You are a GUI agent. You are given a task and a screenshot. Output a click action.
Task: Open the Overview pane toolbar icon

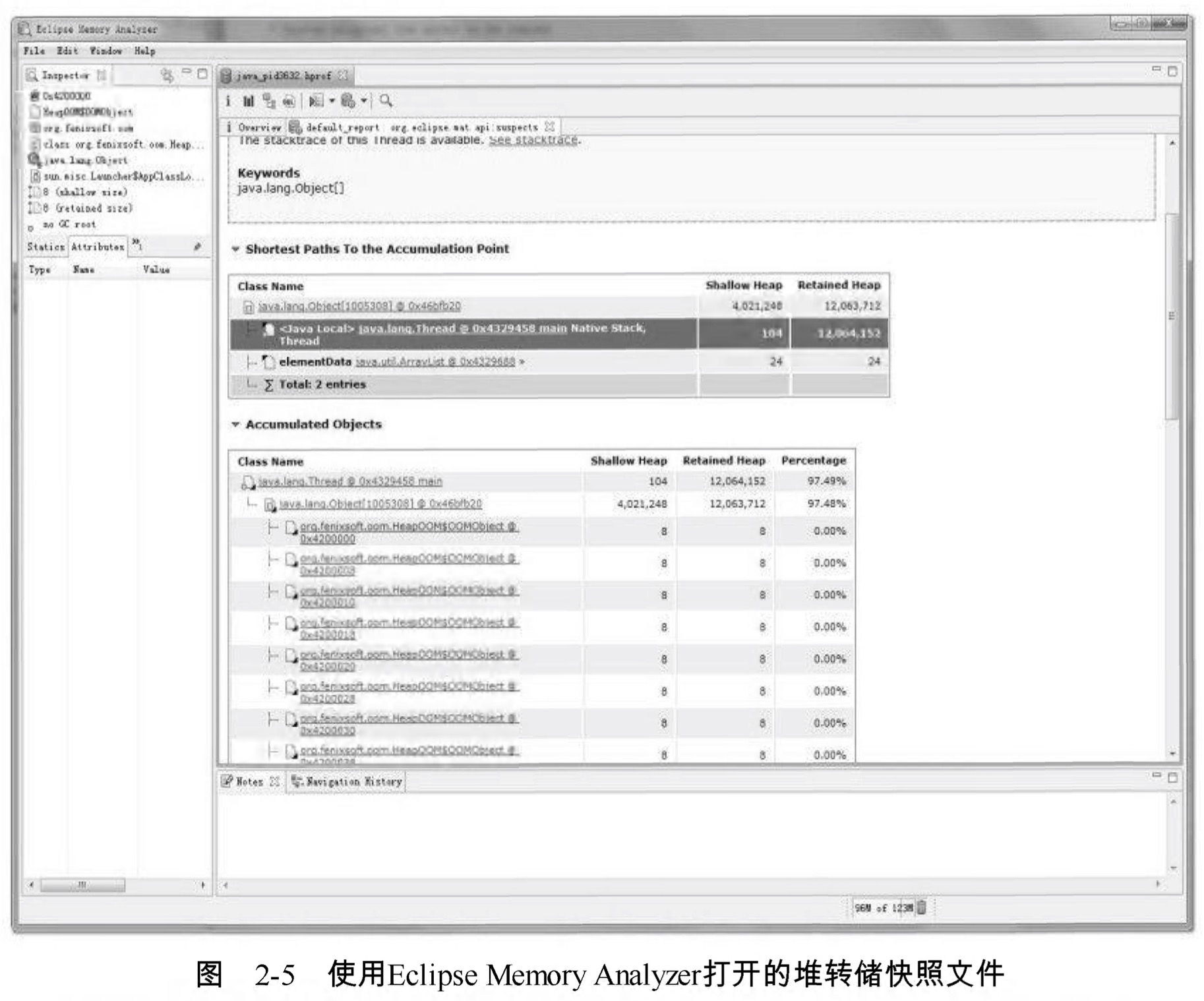(x=228, y=101)
